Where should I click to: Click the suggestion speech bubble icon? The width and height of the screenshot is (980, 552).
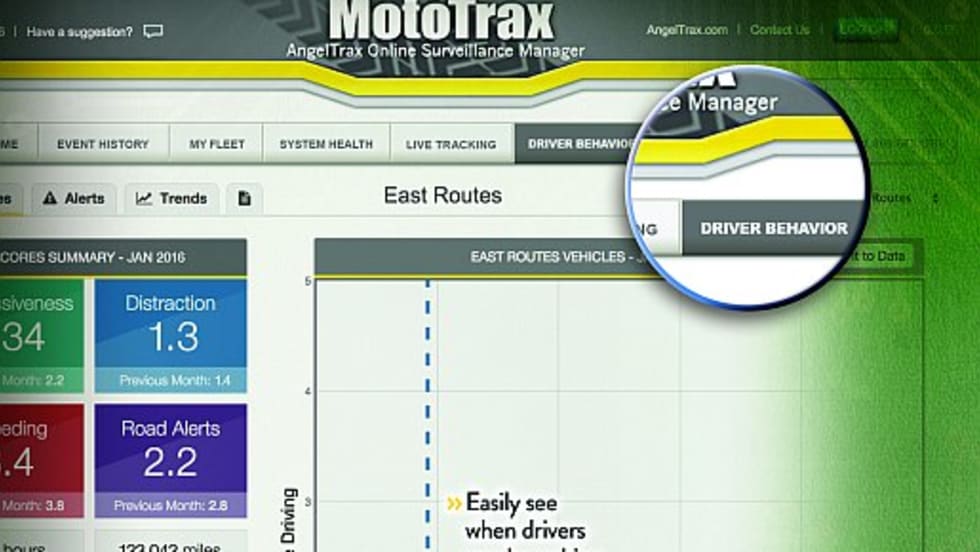[x=153, y=31]
